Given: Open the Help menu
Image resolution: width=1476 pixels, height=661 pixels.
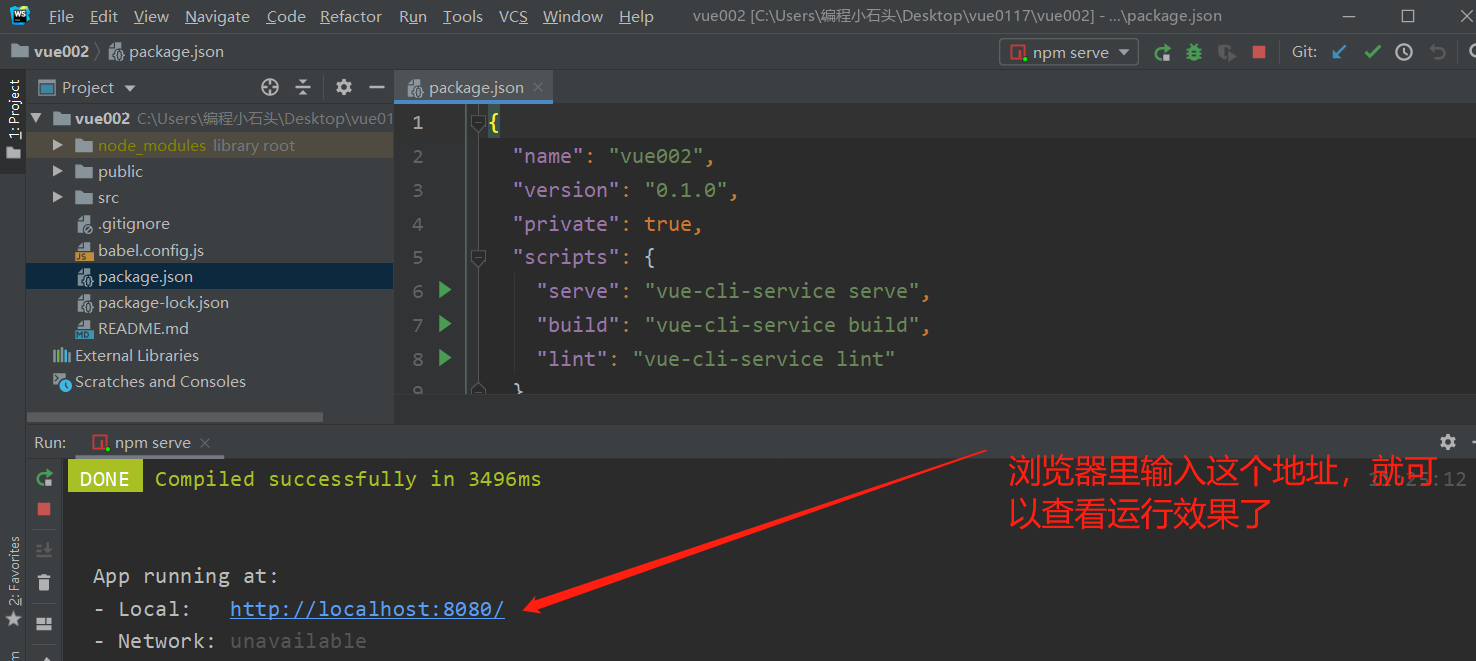Looking at the screenshot, I should pos(636,16).
